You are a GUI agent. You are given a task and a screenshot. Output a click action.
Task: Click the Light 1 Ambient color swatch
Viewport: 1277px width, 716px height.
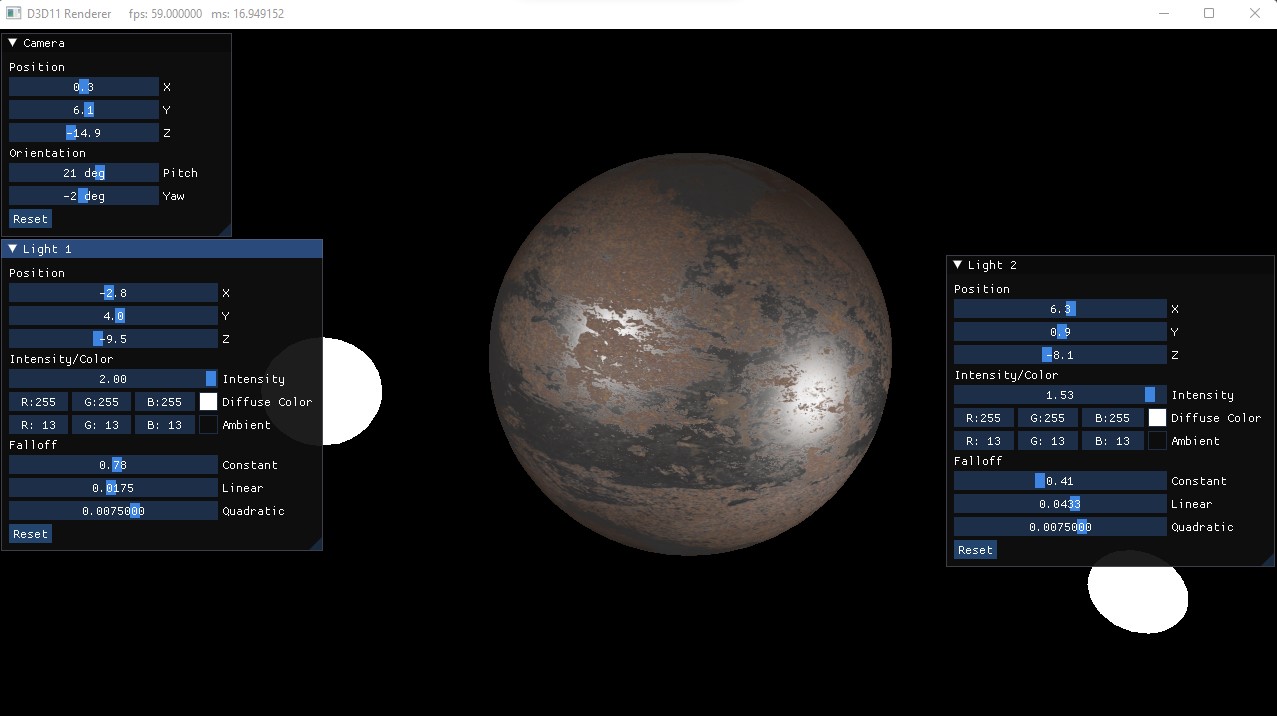[x=208, y=424]
